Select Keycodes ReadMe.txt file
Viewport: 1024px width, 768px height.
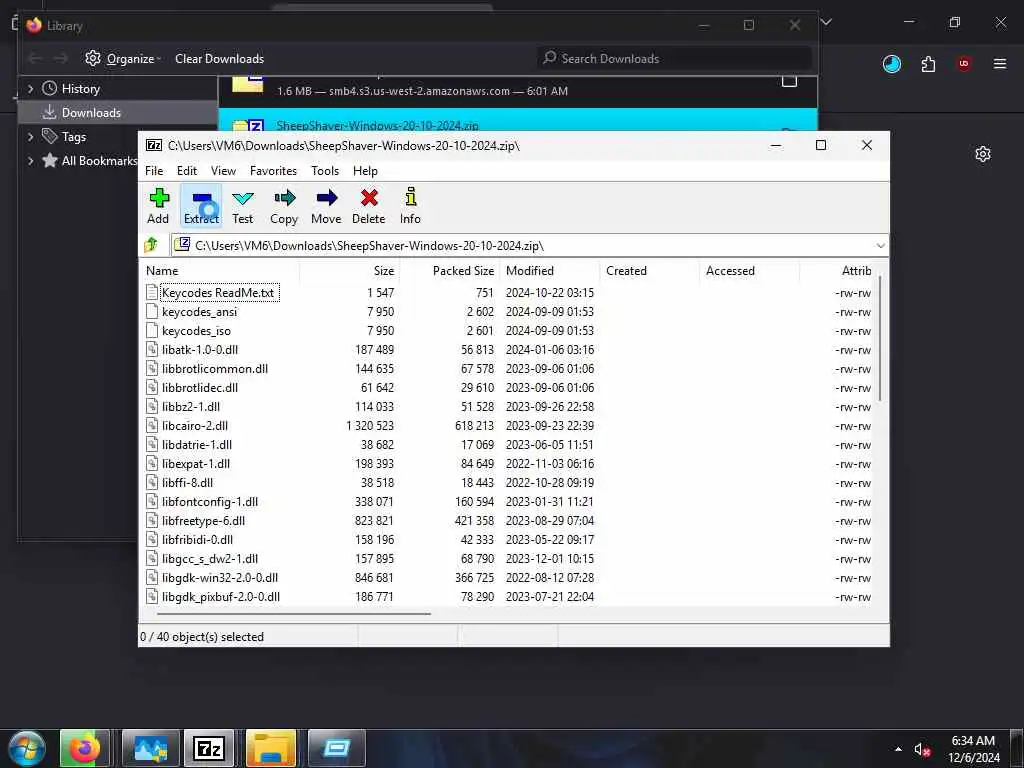click(218, 293)
